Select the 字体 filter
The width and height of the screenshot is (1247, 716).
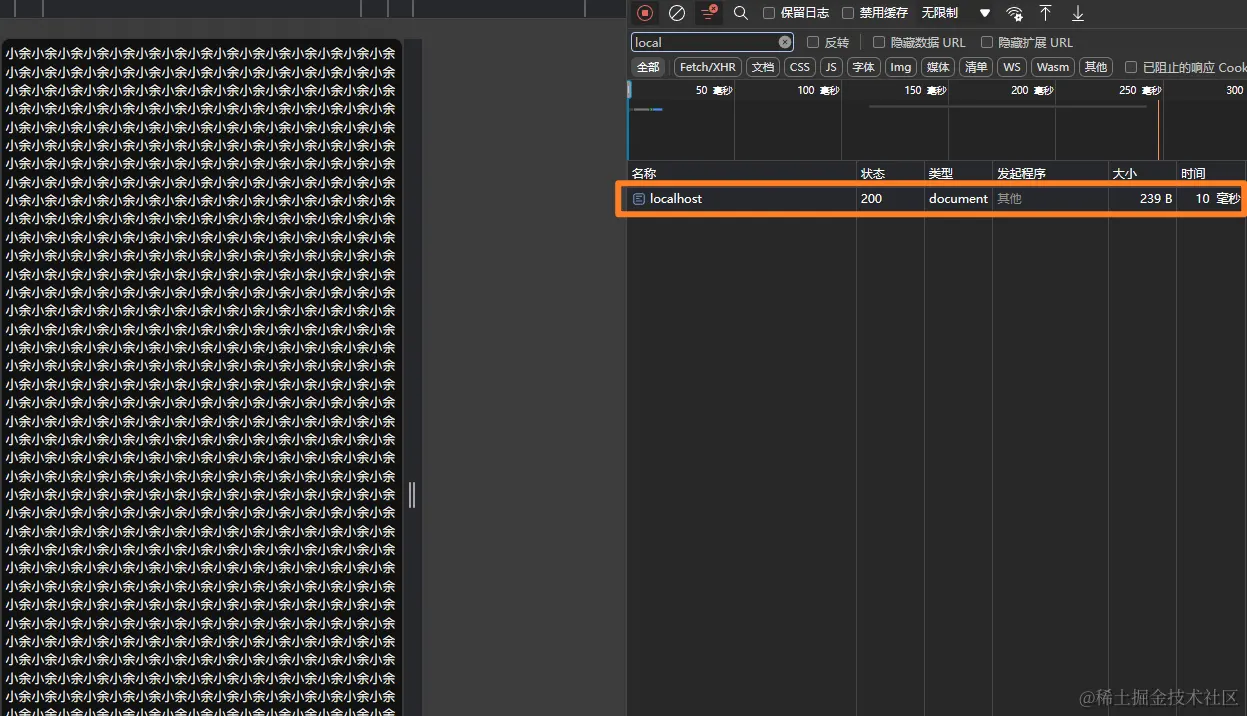[x=864, y=67]
